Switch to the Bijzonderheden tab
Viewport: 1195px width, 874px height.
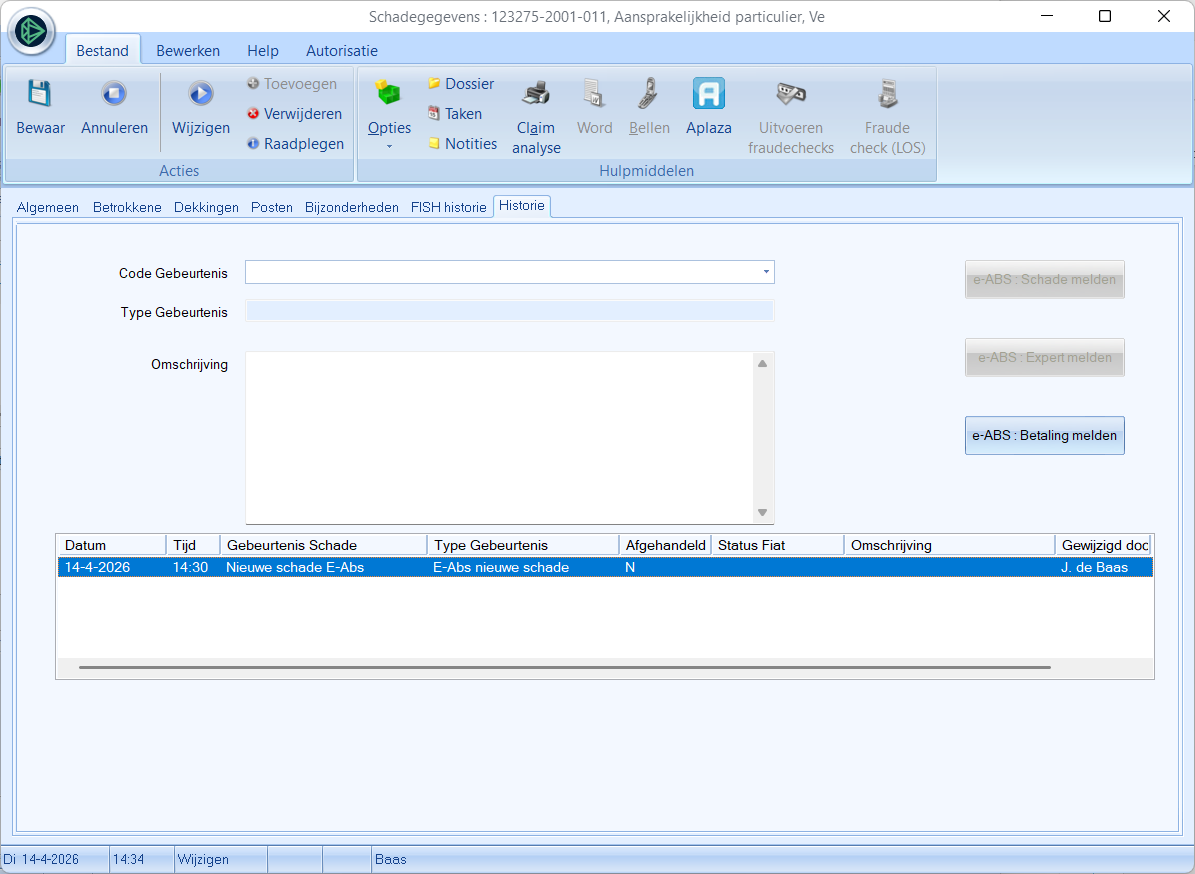coord(351,207)
